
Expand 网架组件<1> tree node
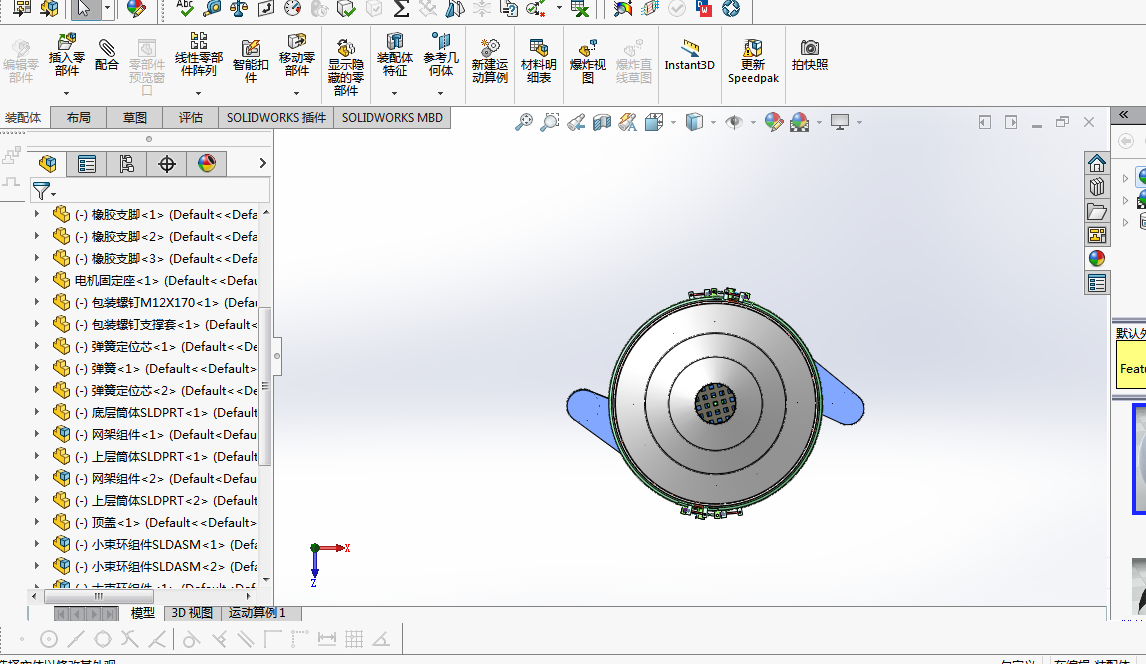pos(37,434)
